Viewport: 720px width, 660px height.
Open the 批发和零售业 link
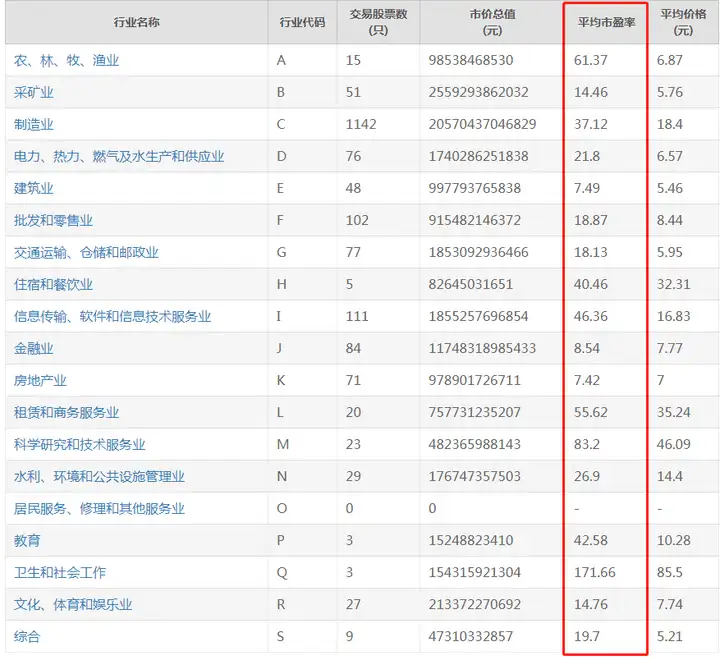pyautogui.click(x=53, y=220)
